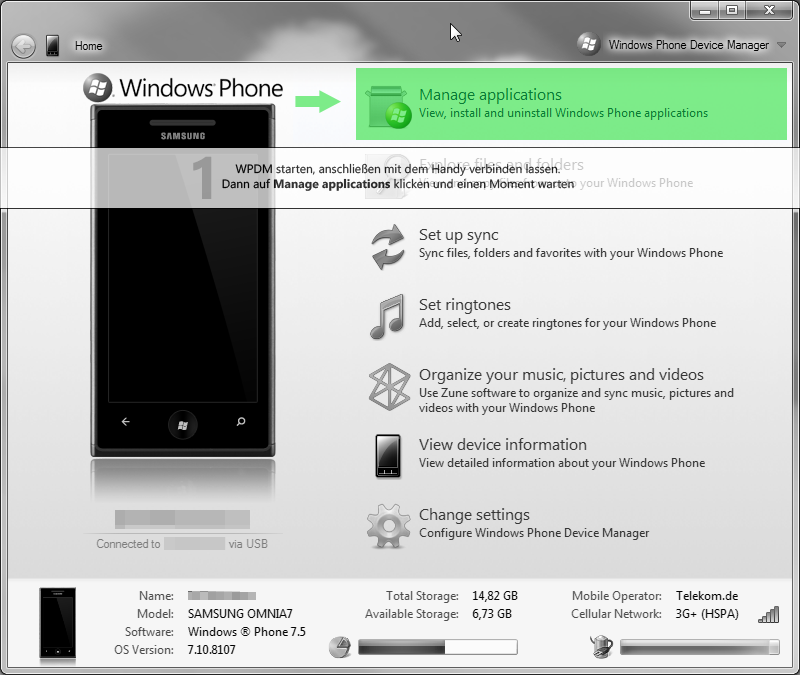Click the Samsung phone image screen
Image resolution: width=800 pixels, height=675 pixels.
183,278
